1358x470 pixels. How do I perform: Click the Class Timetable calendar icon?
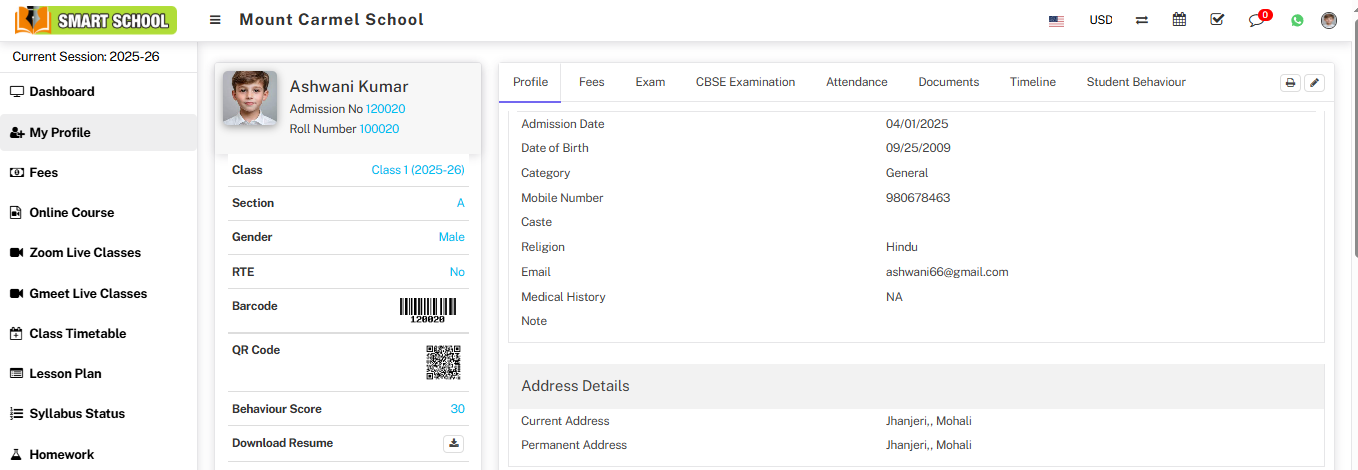pyautogui.click(x=16, y=333)
